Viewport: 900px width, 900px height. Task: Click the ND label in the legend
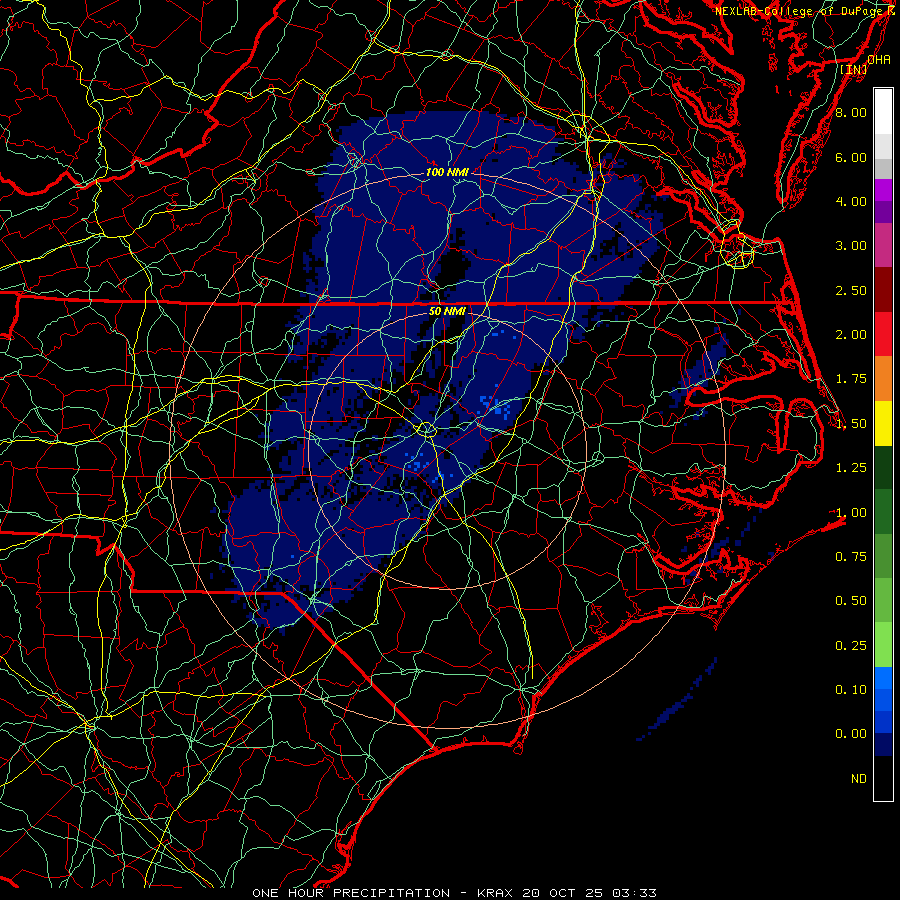tap(859, 779)
